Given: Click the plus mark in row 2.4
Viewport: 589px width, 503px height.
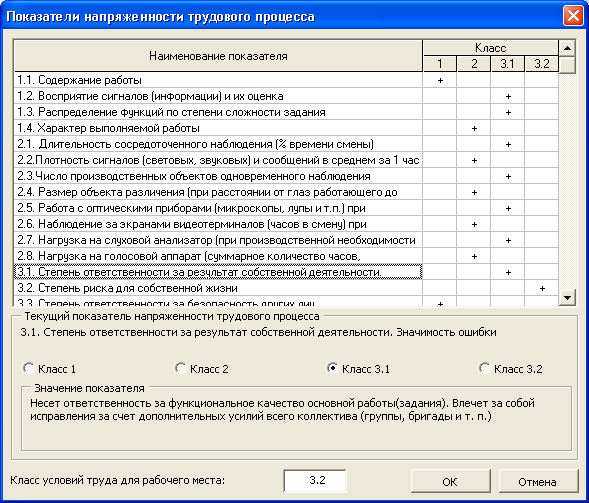Looking at the screenshot, I should 474,192.
